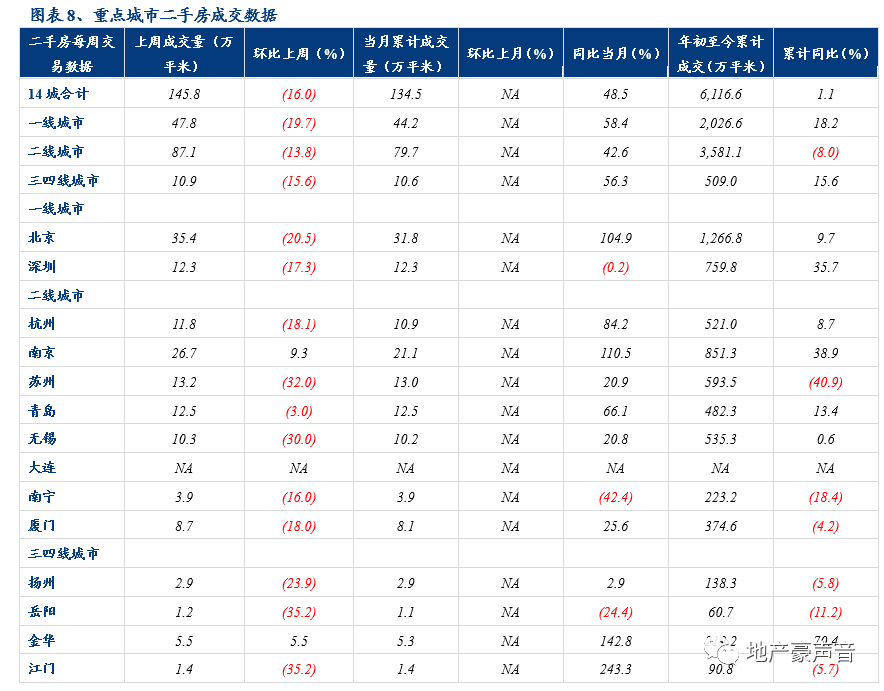Click the 年初至今累计成交 column header

coord(720,53)
